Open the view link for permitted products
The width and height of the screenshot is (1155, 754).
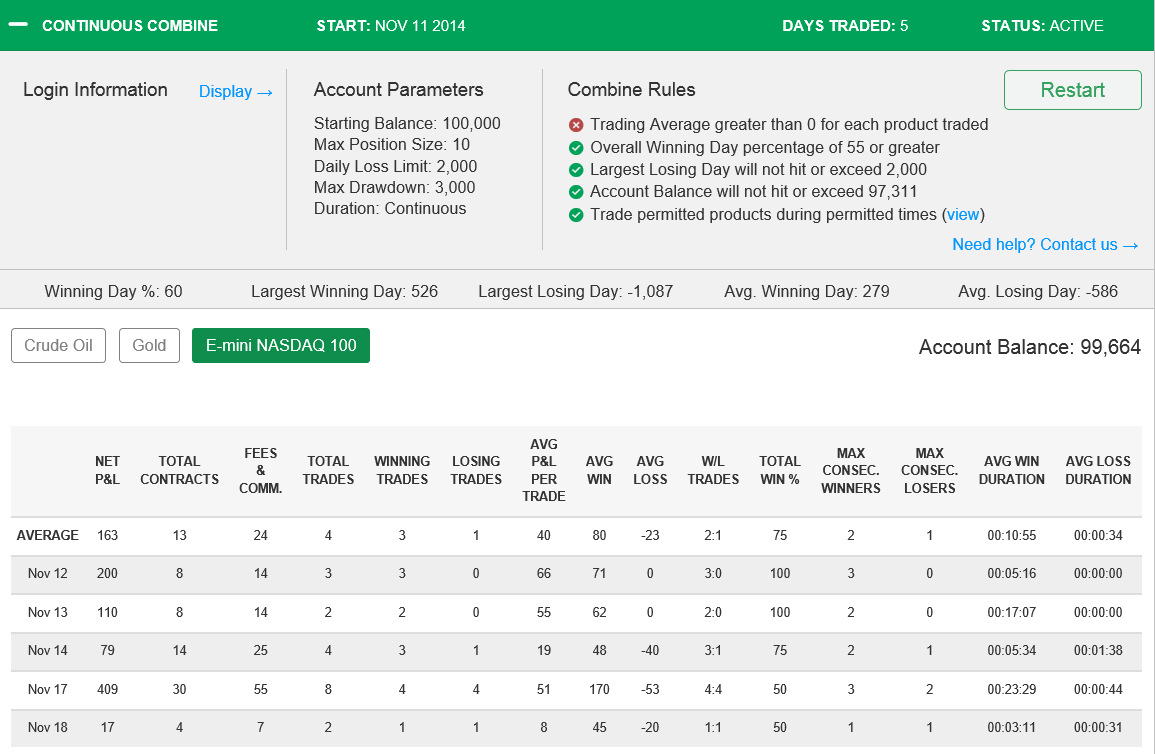click(963, 214)
